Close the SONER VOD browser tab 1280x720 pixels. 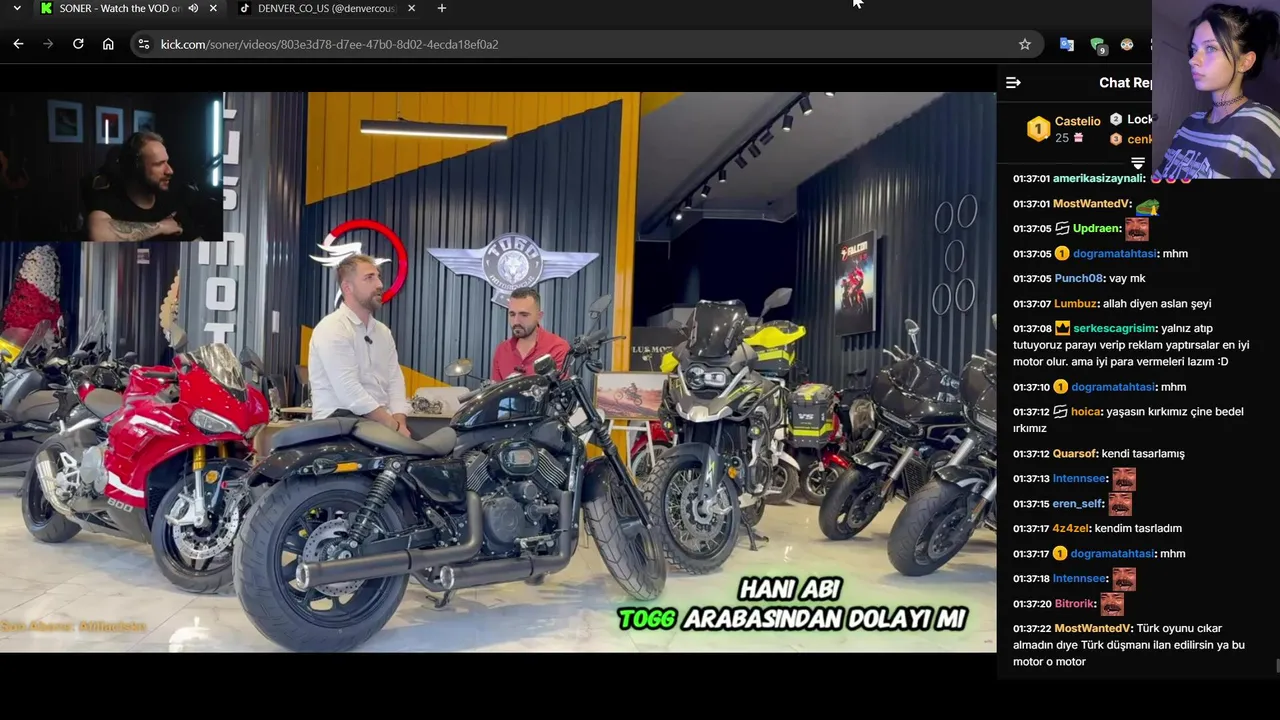coord(213,8)
